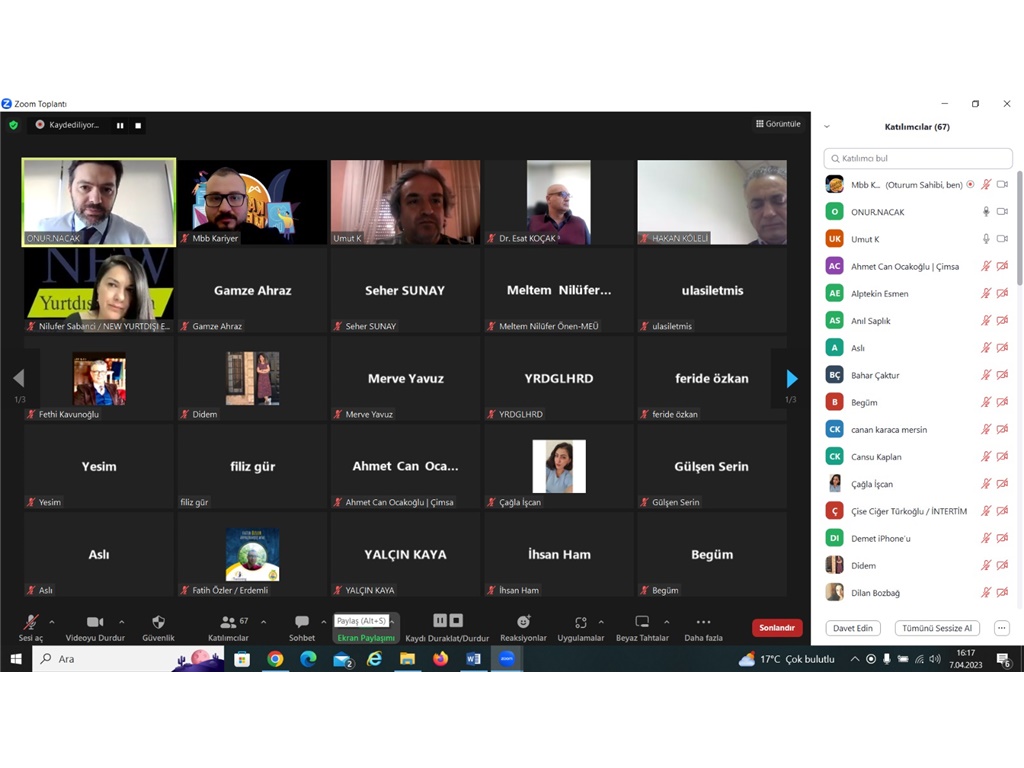Open Google Chrome from the taskbar

(275, 659)
